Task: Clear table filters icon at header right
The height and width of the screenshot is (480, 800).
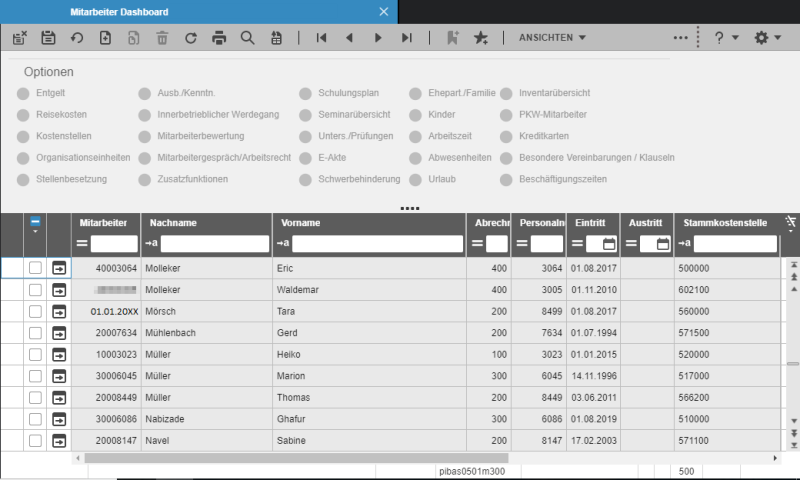Action: tap(791, 222)
